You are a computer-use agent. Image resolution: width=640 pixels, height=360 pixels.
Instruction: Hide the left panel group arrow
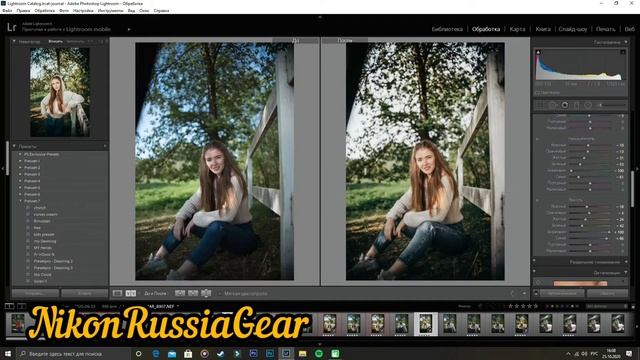(2, 168)
